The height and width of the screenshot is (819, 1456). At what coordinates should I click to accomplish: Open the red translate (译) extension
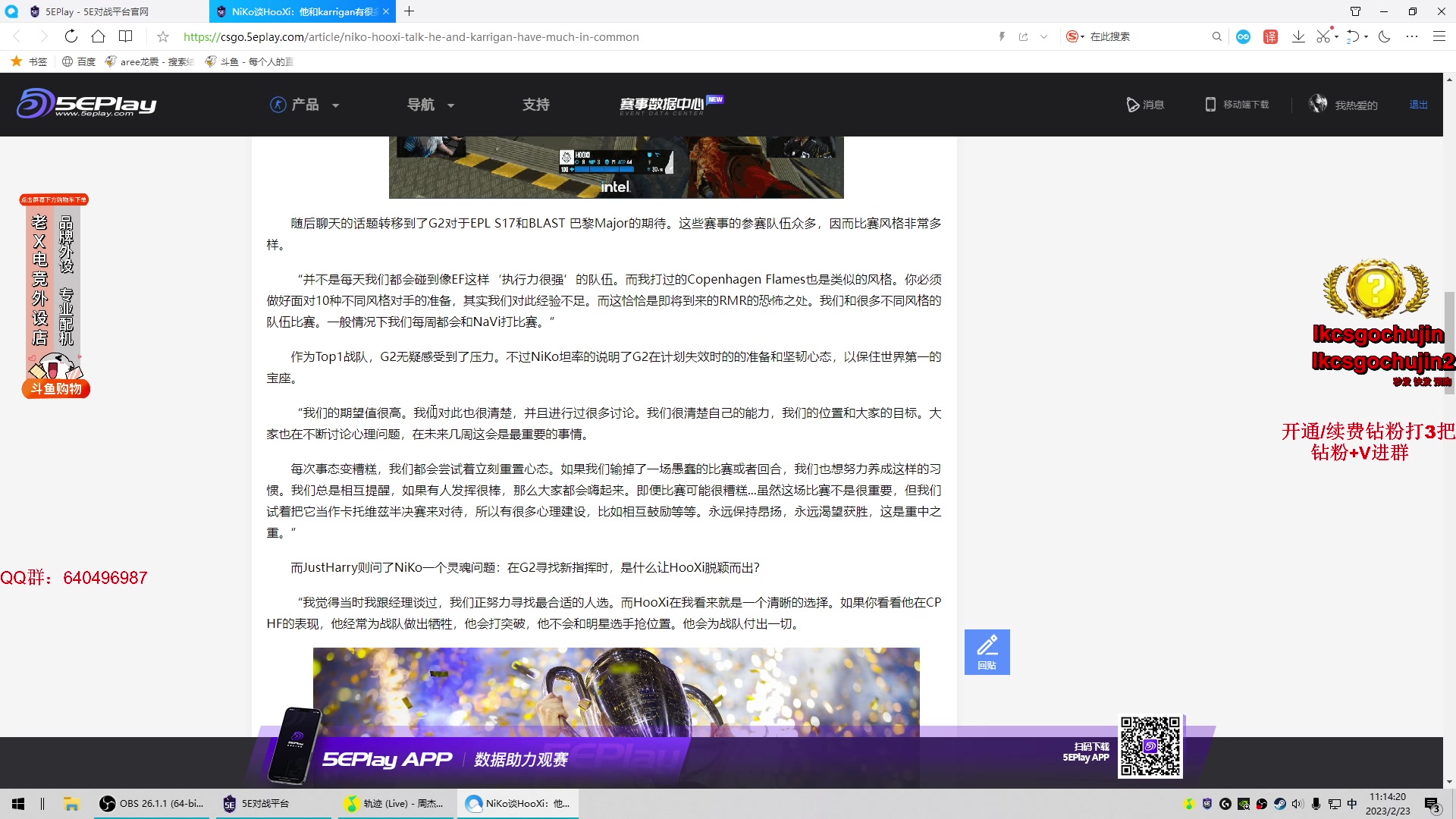tap(1271, 36)
